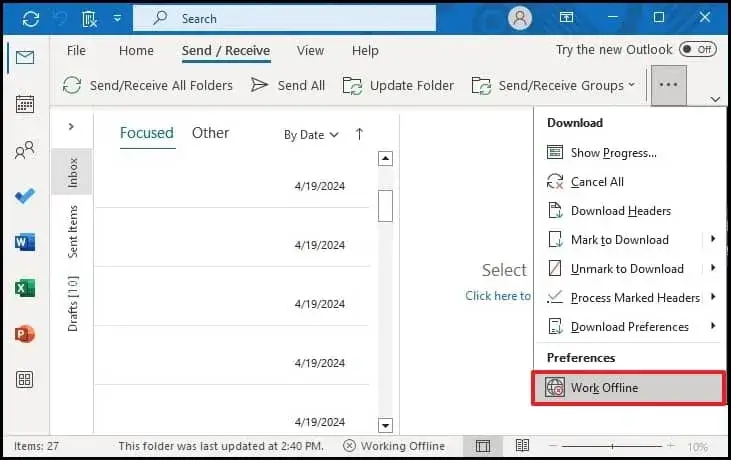
Task: Click the message list scroll-up arrow
Action: (x=385, y=158)
